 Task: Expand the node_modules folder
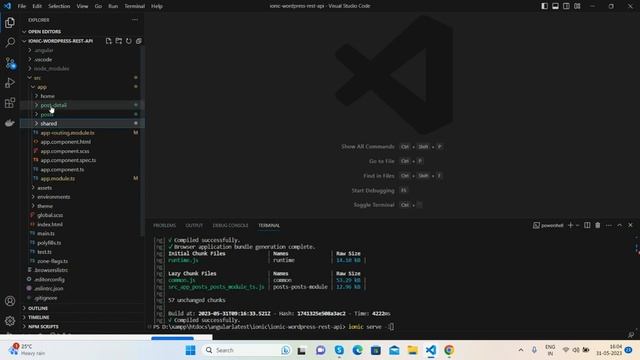pyautogui.click(x=82, y=69)
